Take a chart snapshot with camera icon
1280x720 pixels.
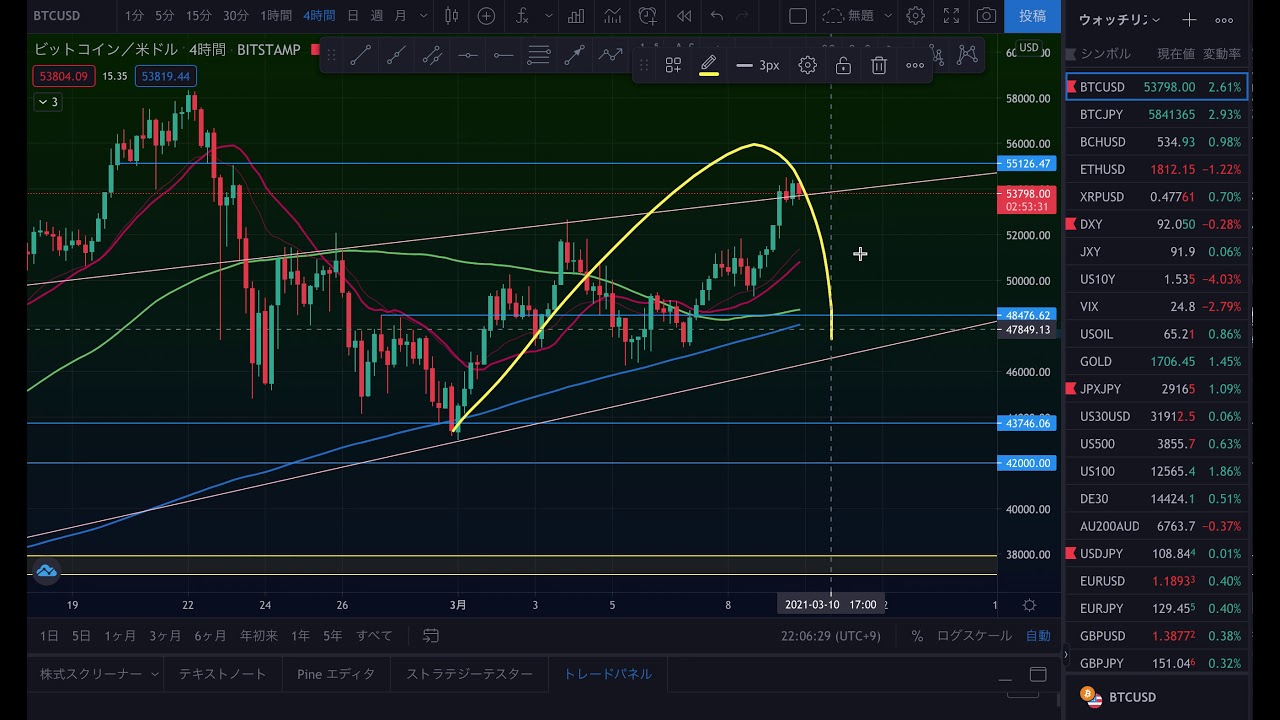click(987, 16)
